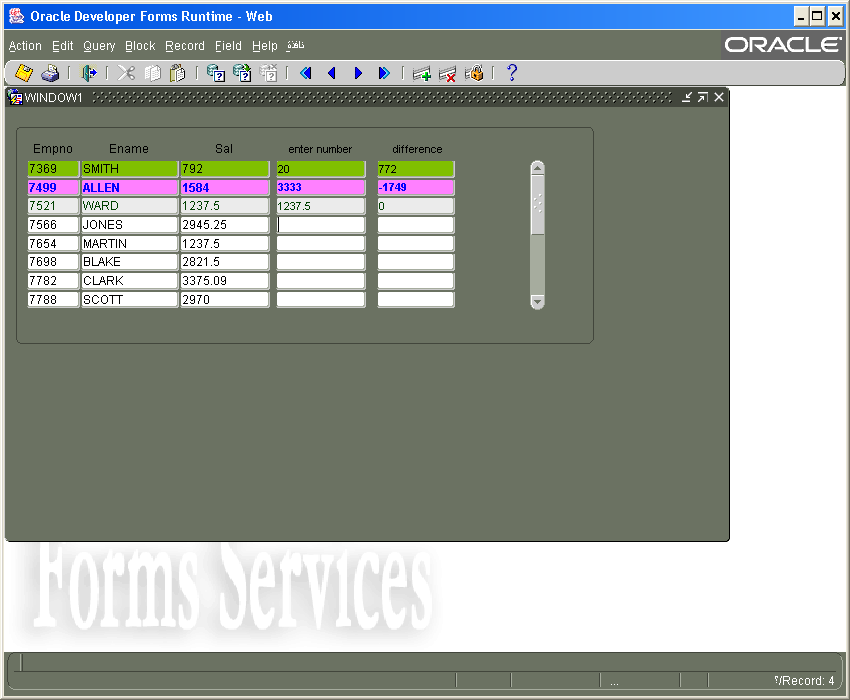Click the enter number value 20 for SMITH
The width and height of the screenshot is (850, 700).
pos(321,169)
